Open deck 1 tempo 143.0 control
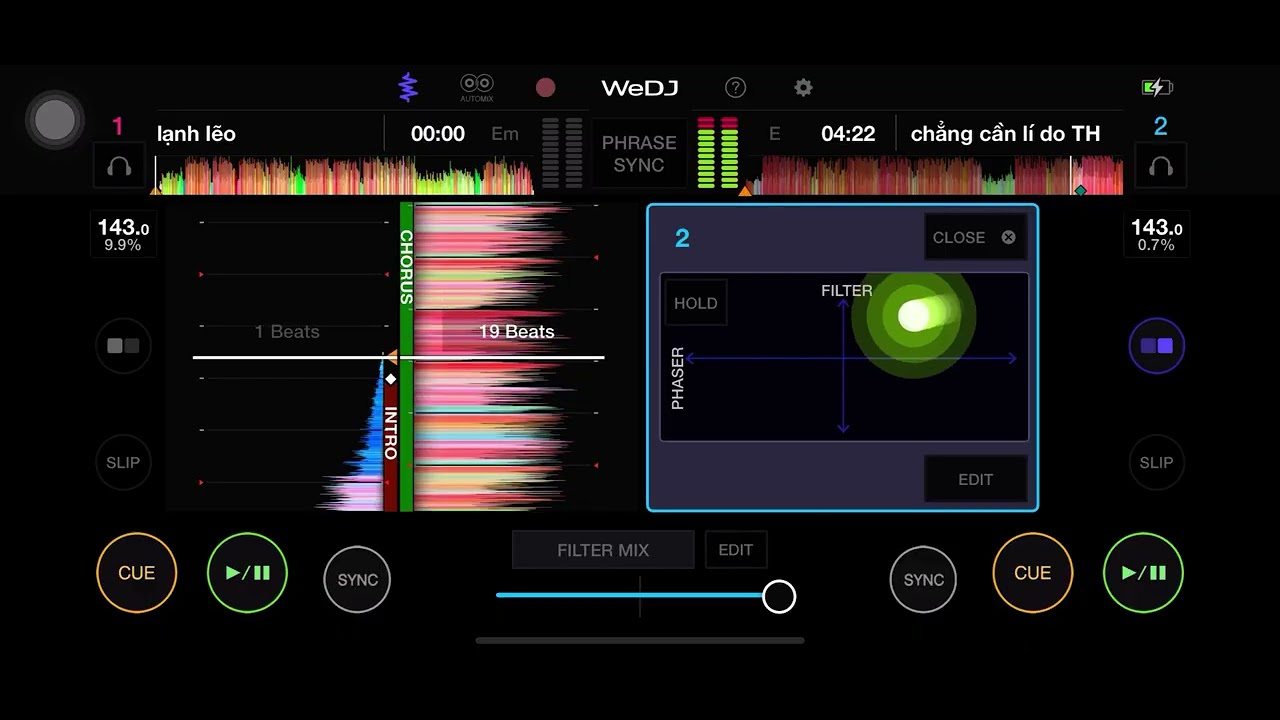This screenshot has width=1280, height=720. [x=123, y=235]
